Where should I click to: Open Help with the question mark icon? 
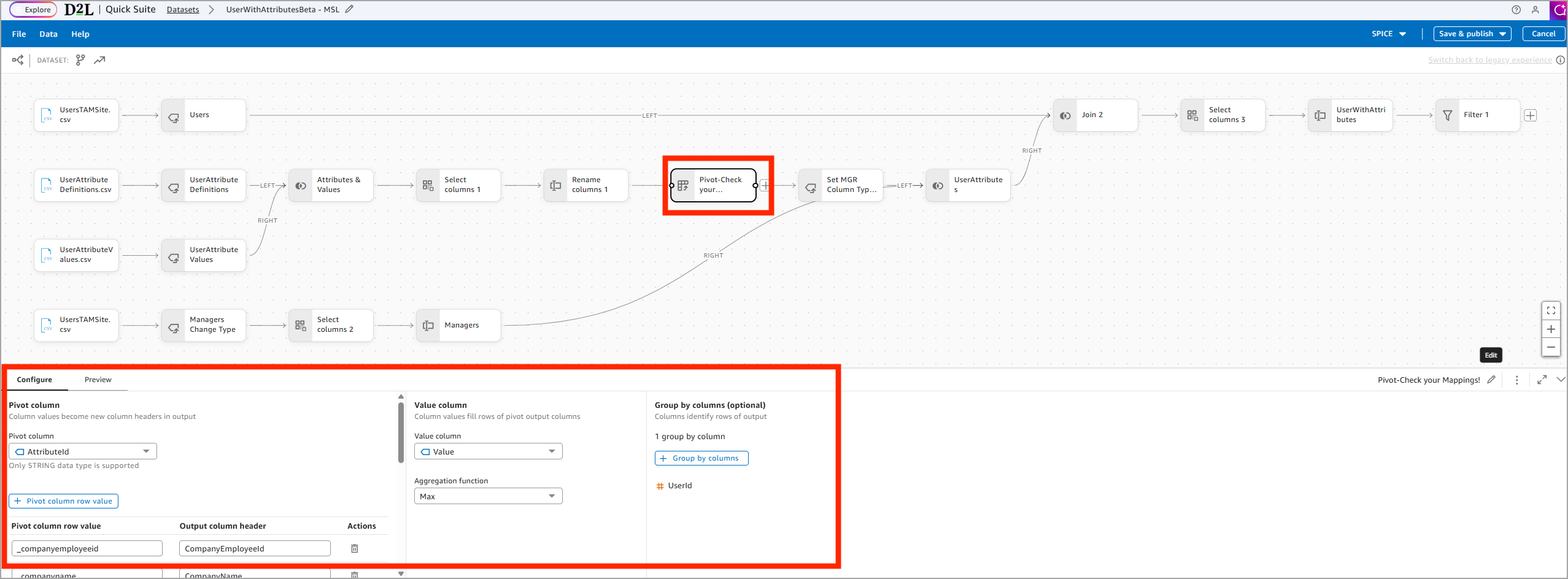click(1516, 10)
